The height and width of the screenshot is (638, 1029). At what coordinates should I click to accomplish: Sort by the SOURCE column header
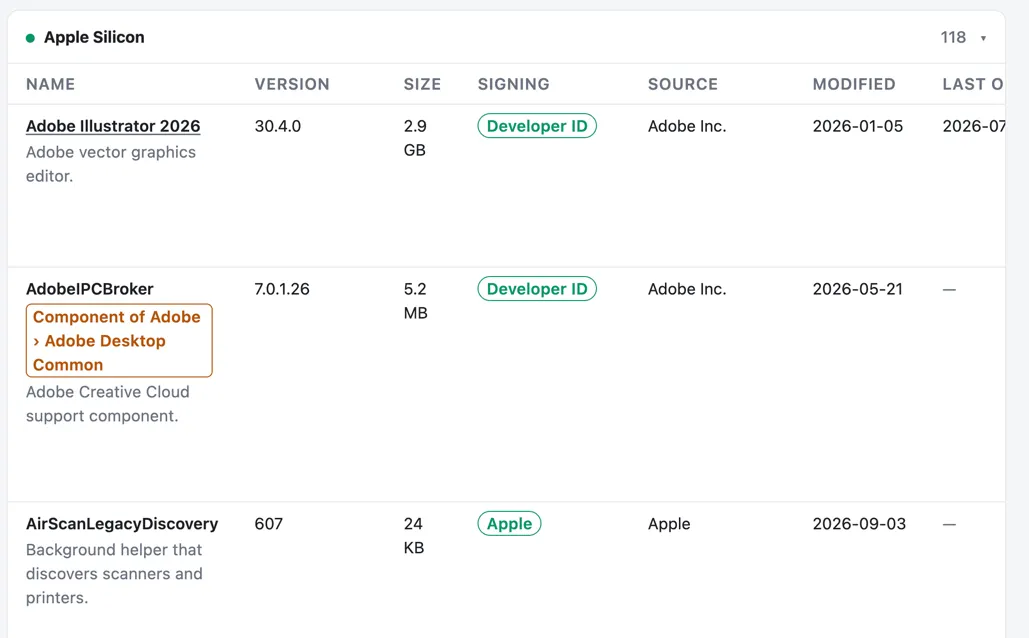click(x=682, y=84)
